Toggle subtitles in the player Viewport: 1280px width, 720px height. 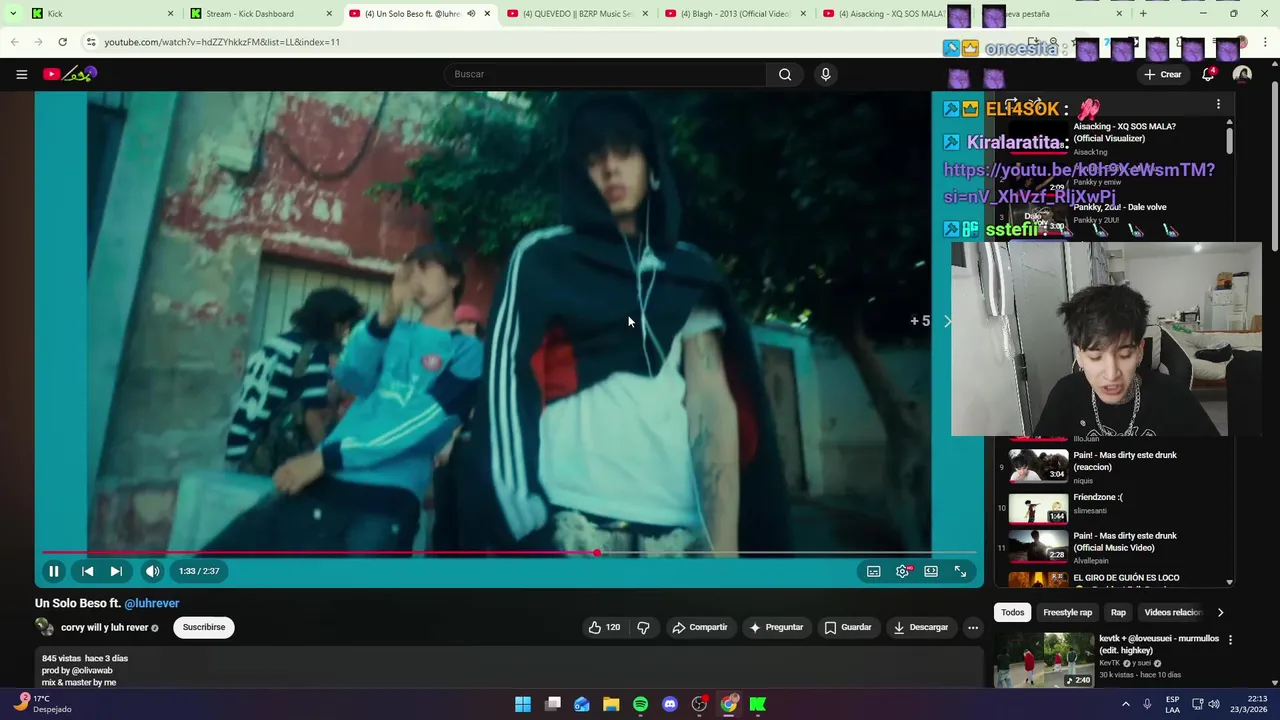(873, 571)
